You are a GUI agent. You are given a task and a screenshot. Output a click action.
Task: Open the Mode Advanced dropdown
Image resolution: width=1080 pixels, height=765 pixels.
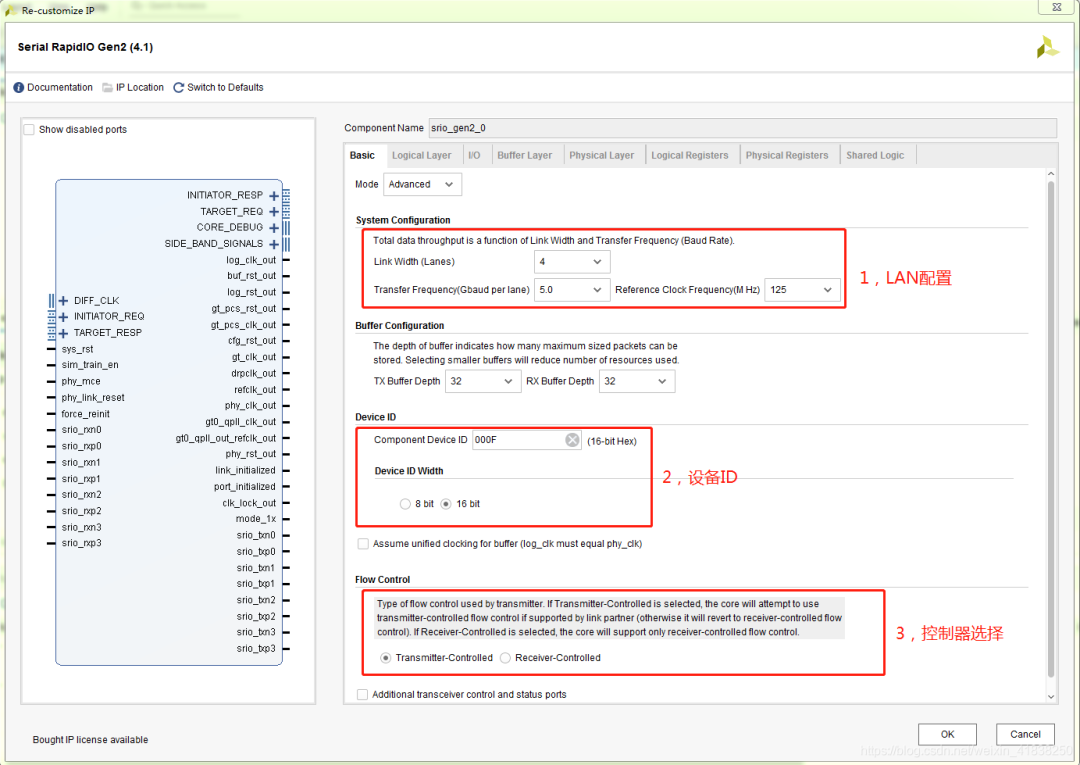(x=423, y=185)
